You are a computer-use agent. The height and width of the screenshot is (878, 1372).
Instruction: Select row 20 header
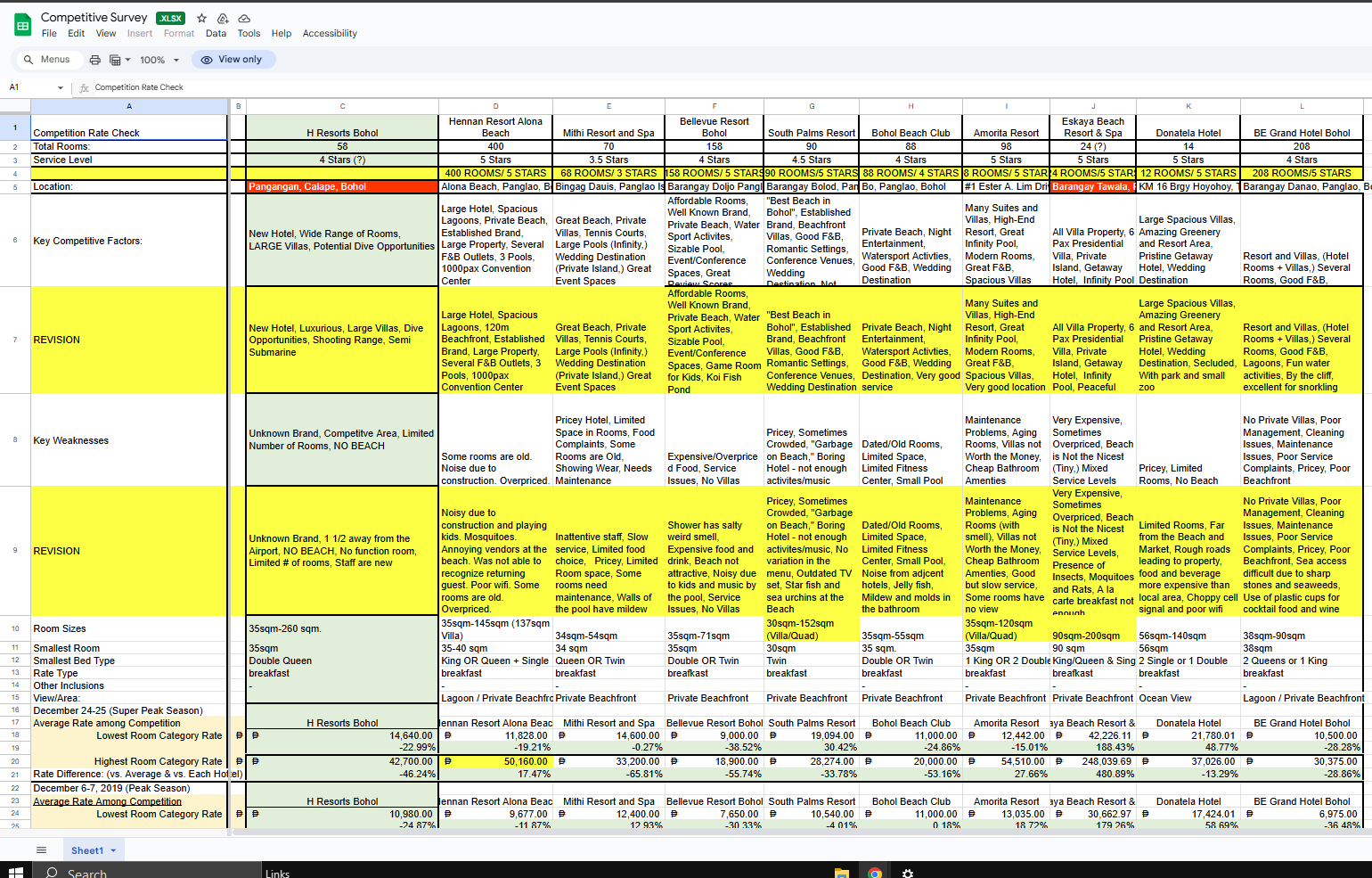(15, 761)
